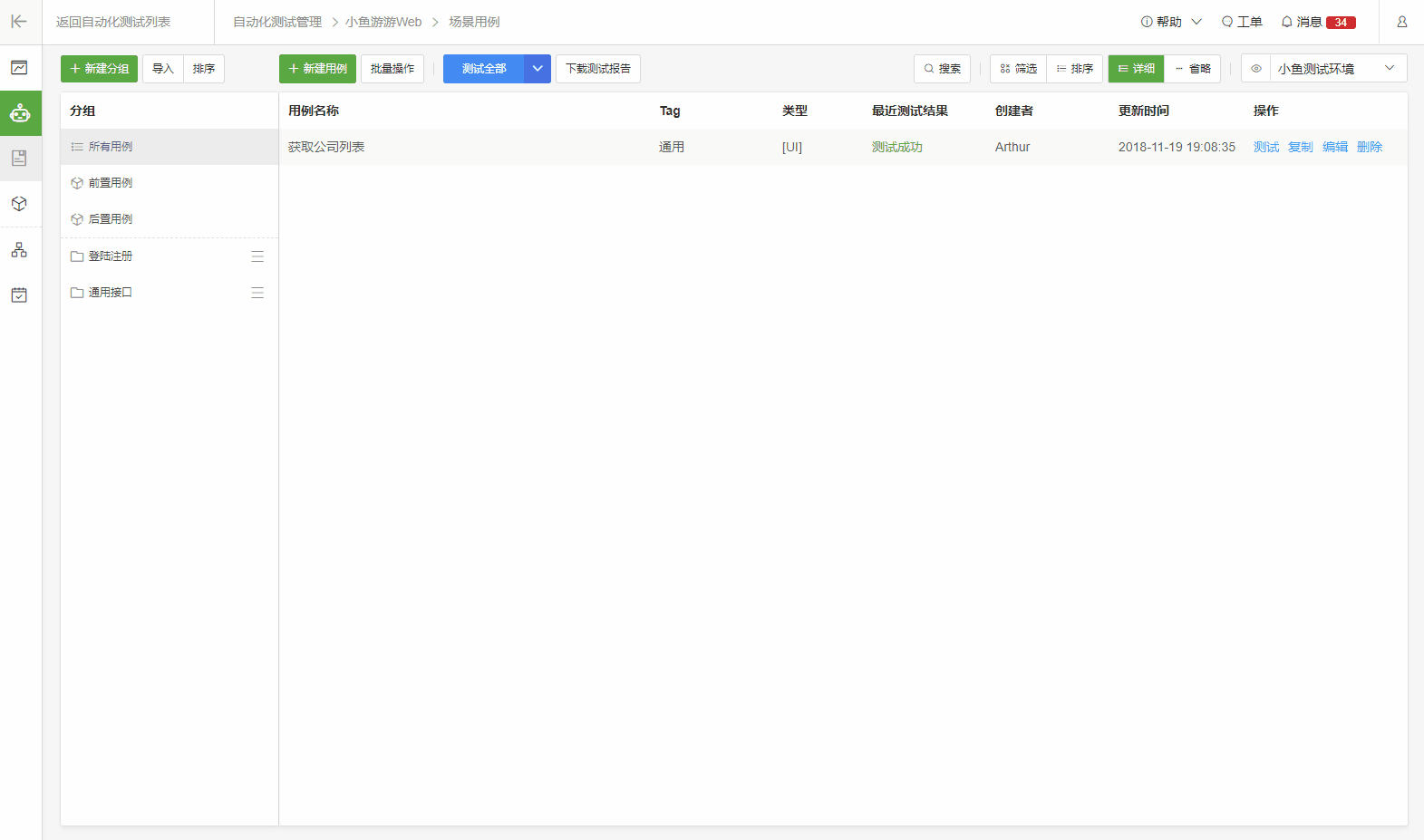Click the 新建分组 button

pyautogui.click(x=99, y=69)
